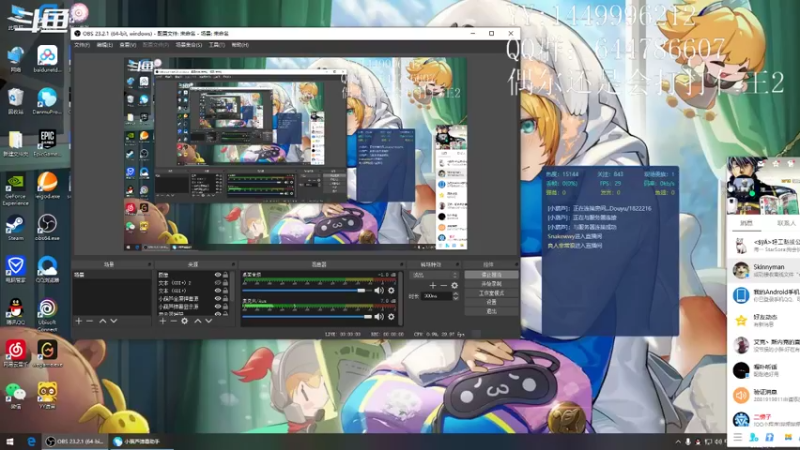Move the selected source down
Image resolution: width=800 pixels, height=450 pixels.
209,321
